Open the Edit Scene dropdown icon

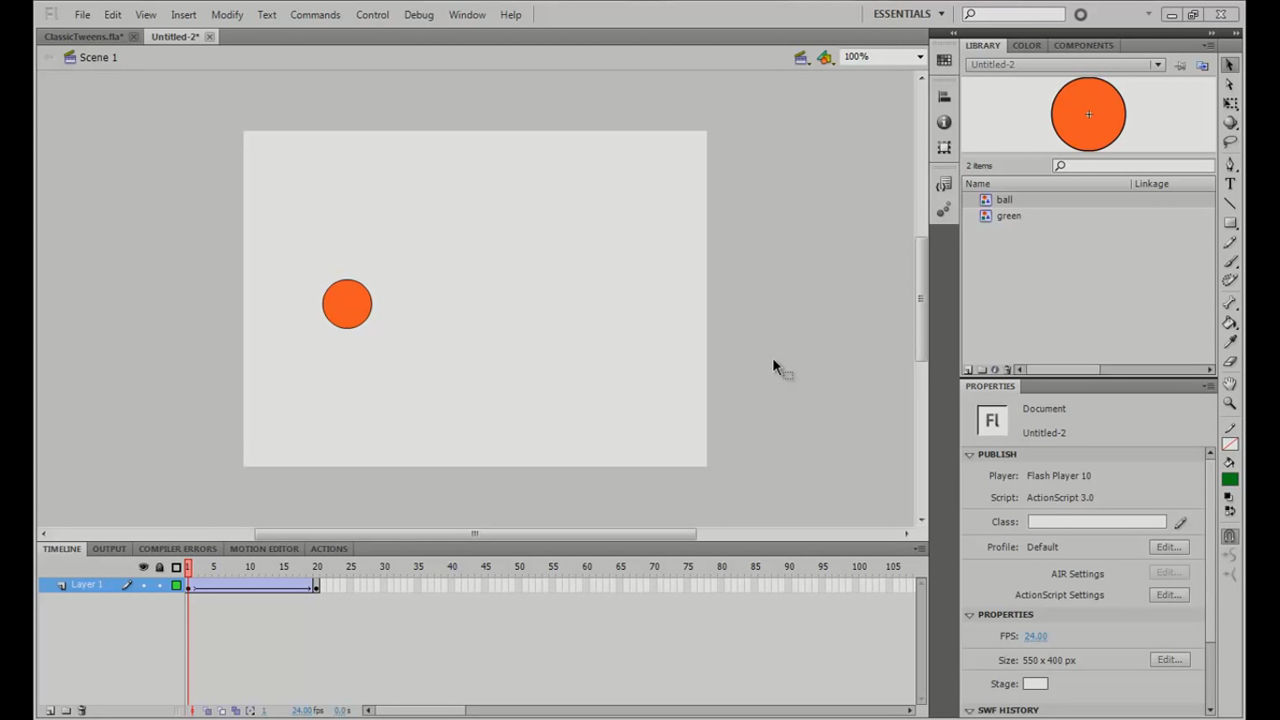[x=801, y=57]
